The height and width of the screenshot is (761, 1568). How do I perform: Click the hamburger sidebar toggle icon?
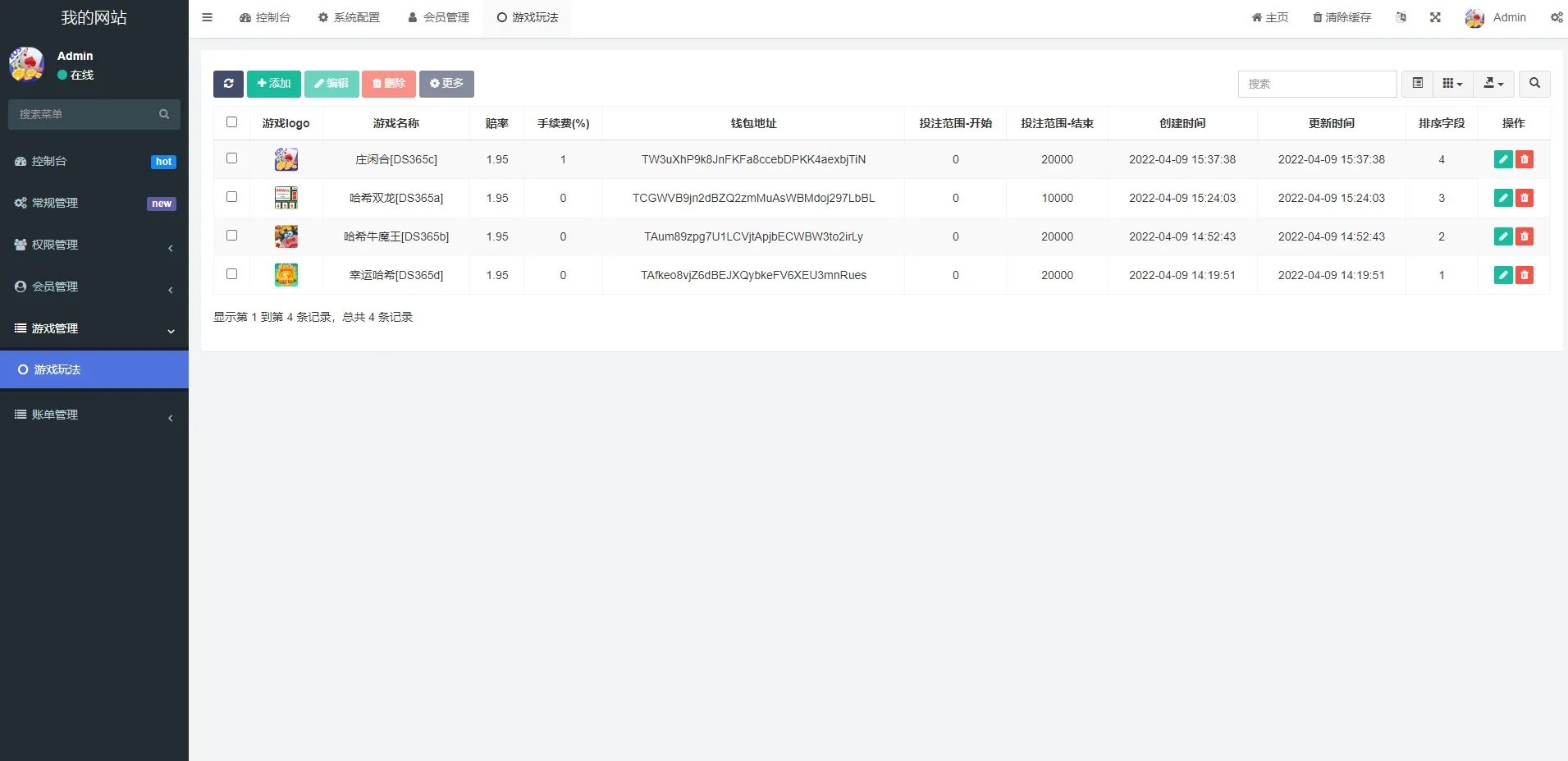point(207,17)
